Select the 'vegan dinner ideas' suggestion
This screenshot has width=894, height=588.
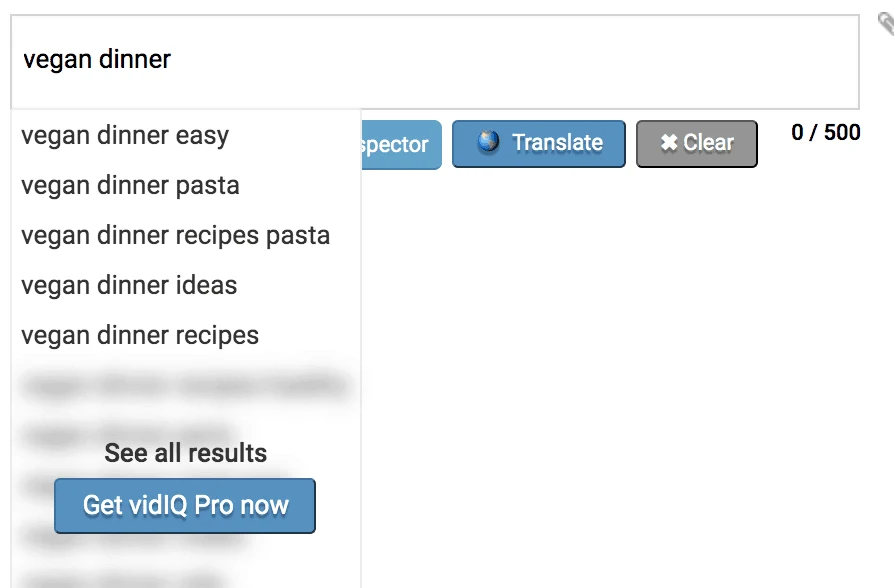(x=128, y=285)
